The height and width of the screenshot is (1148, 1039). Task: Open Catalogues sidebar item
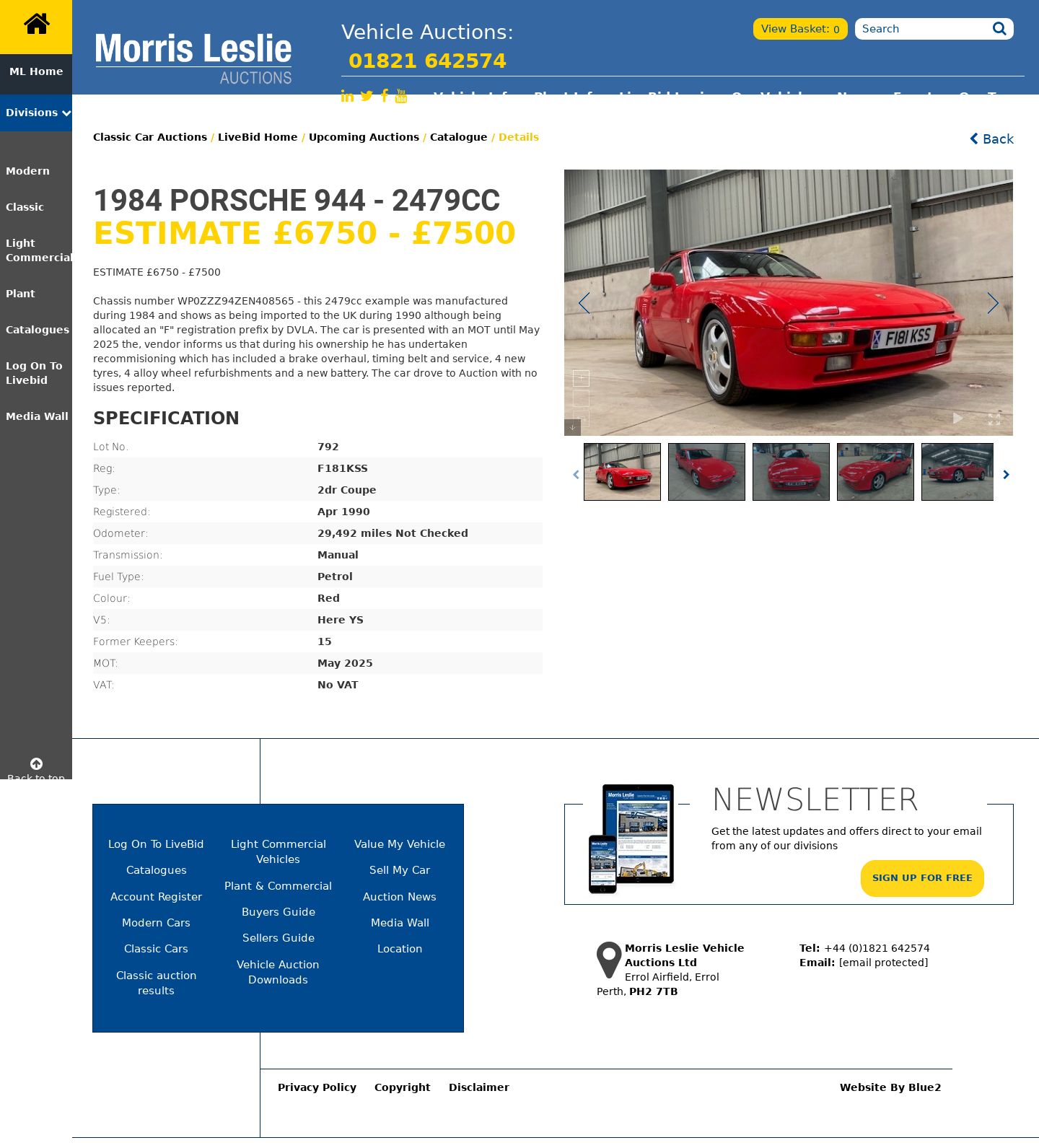pos(38,330)
